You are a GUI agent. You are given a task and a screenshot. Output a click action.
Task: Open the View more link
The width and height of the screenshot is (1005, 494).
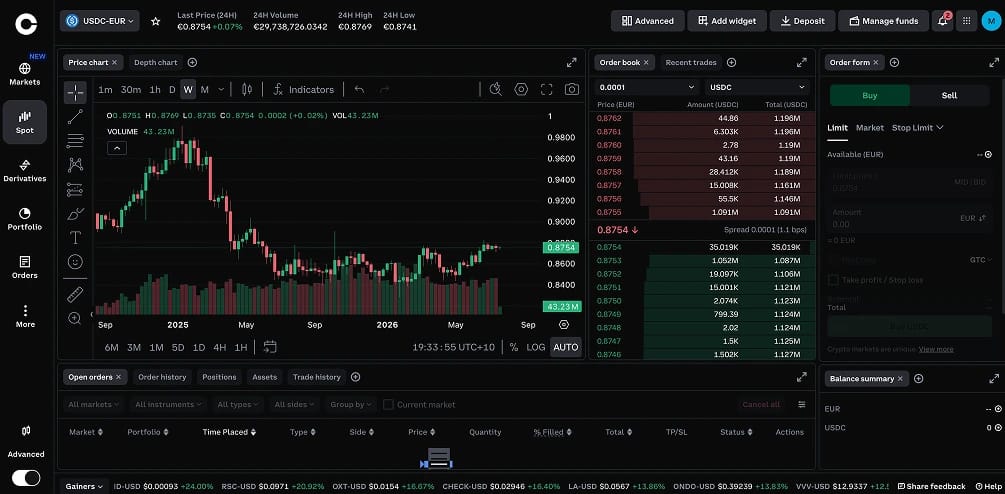point(936,349)
